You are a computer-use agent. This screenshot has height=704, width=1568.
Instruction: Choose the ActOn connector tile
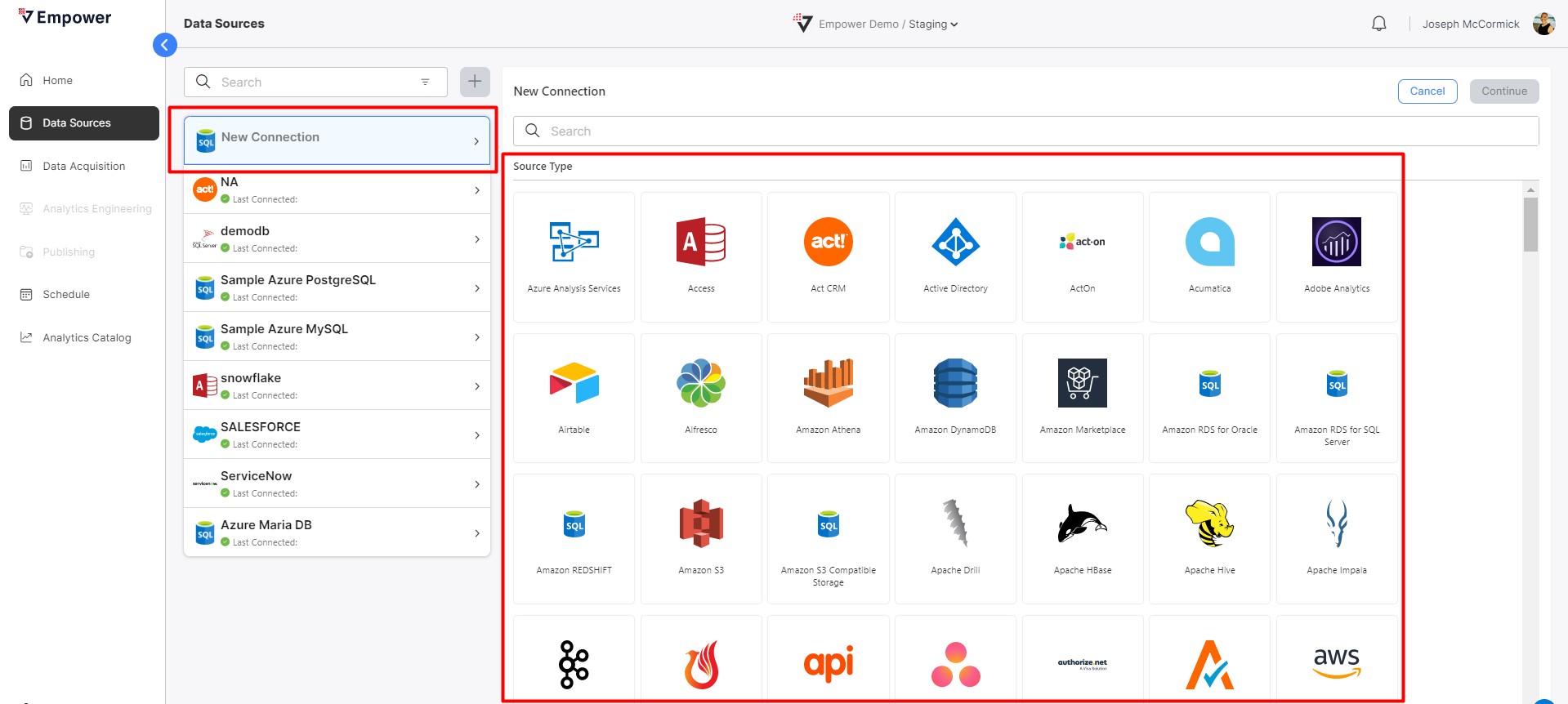pos(1083,256)
